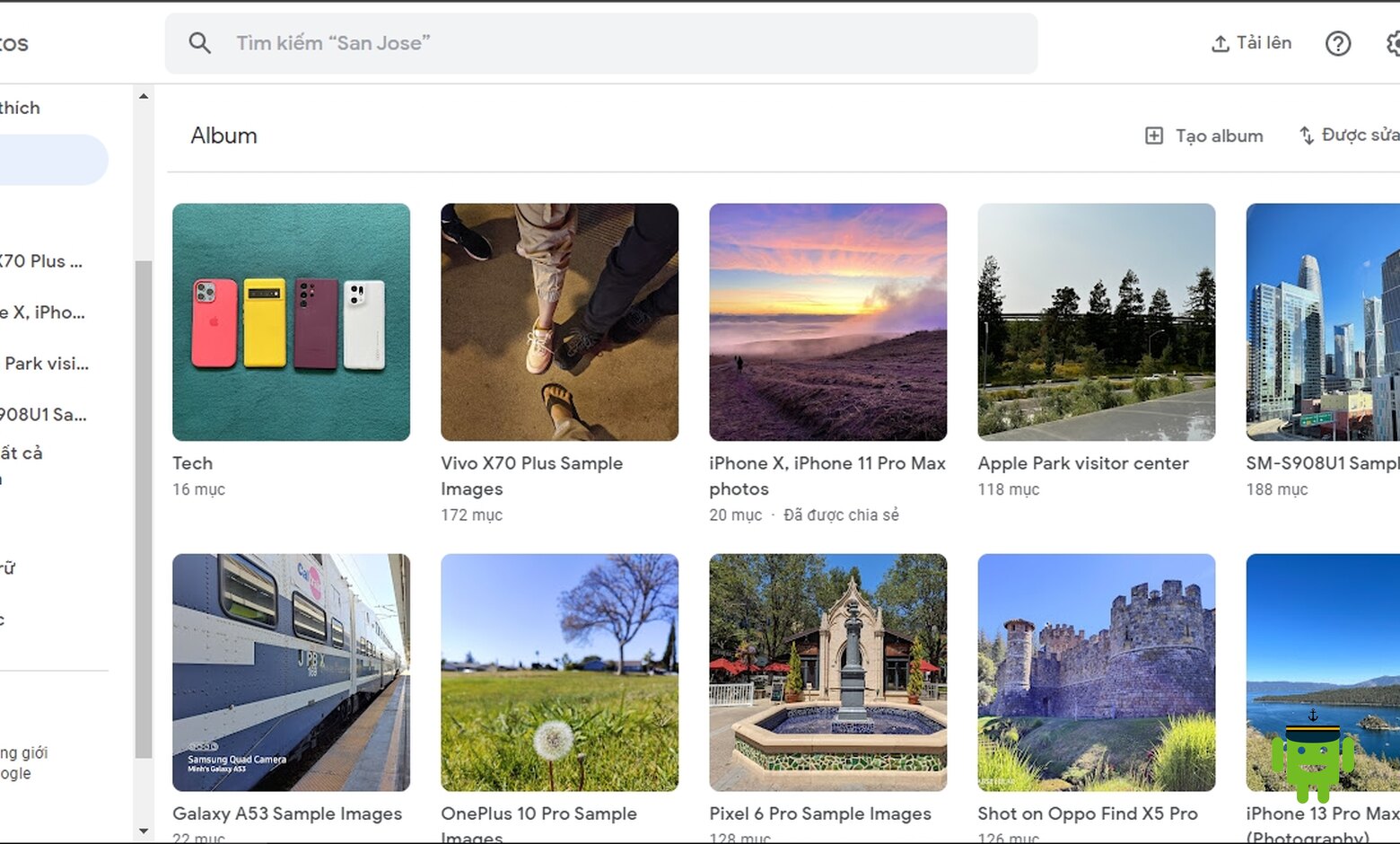Image resolution: width=1400 pixels, height=844 pixels.
Task: Open Pixel 6 Pro Sample Images album
Action: click(x=827, y=672)
